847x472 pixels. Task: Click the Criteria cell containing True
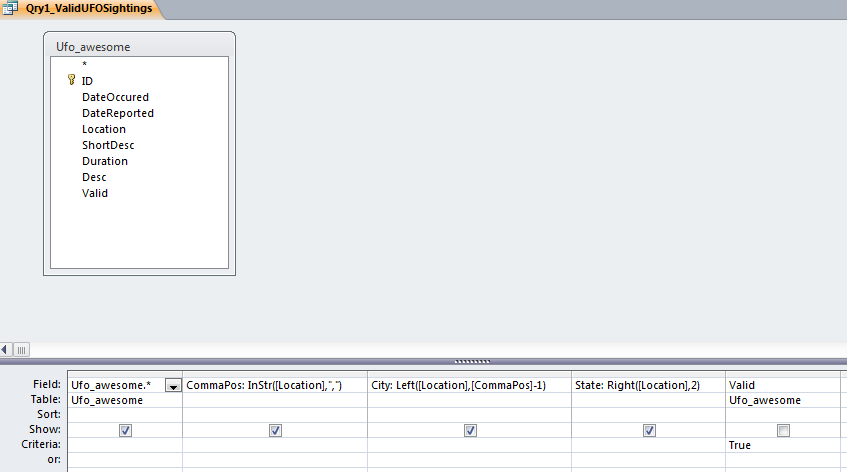click(x=782, y=445)
